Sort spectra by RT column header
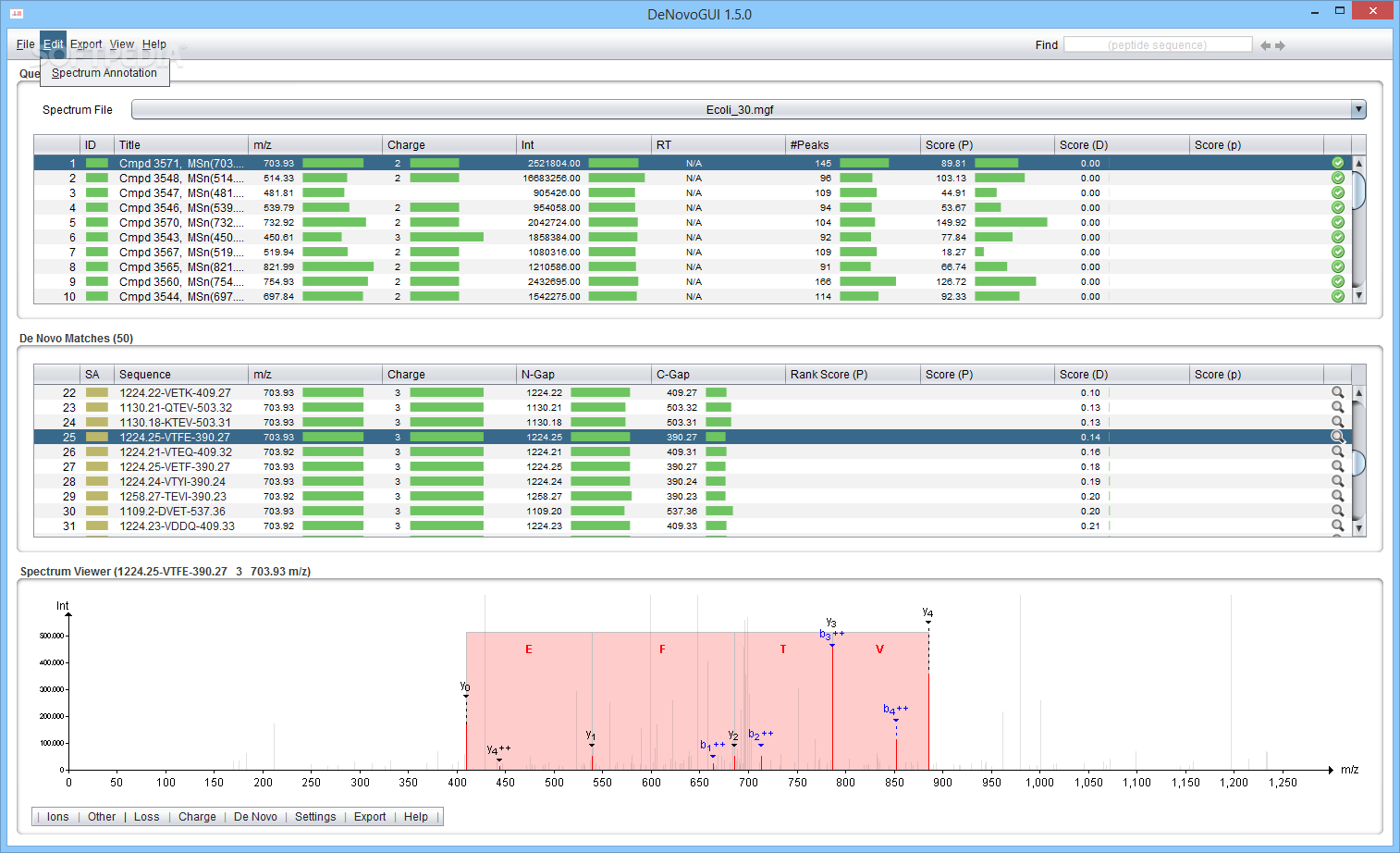The height and width of the screenshot is (853, 1400). click(718, 145)
